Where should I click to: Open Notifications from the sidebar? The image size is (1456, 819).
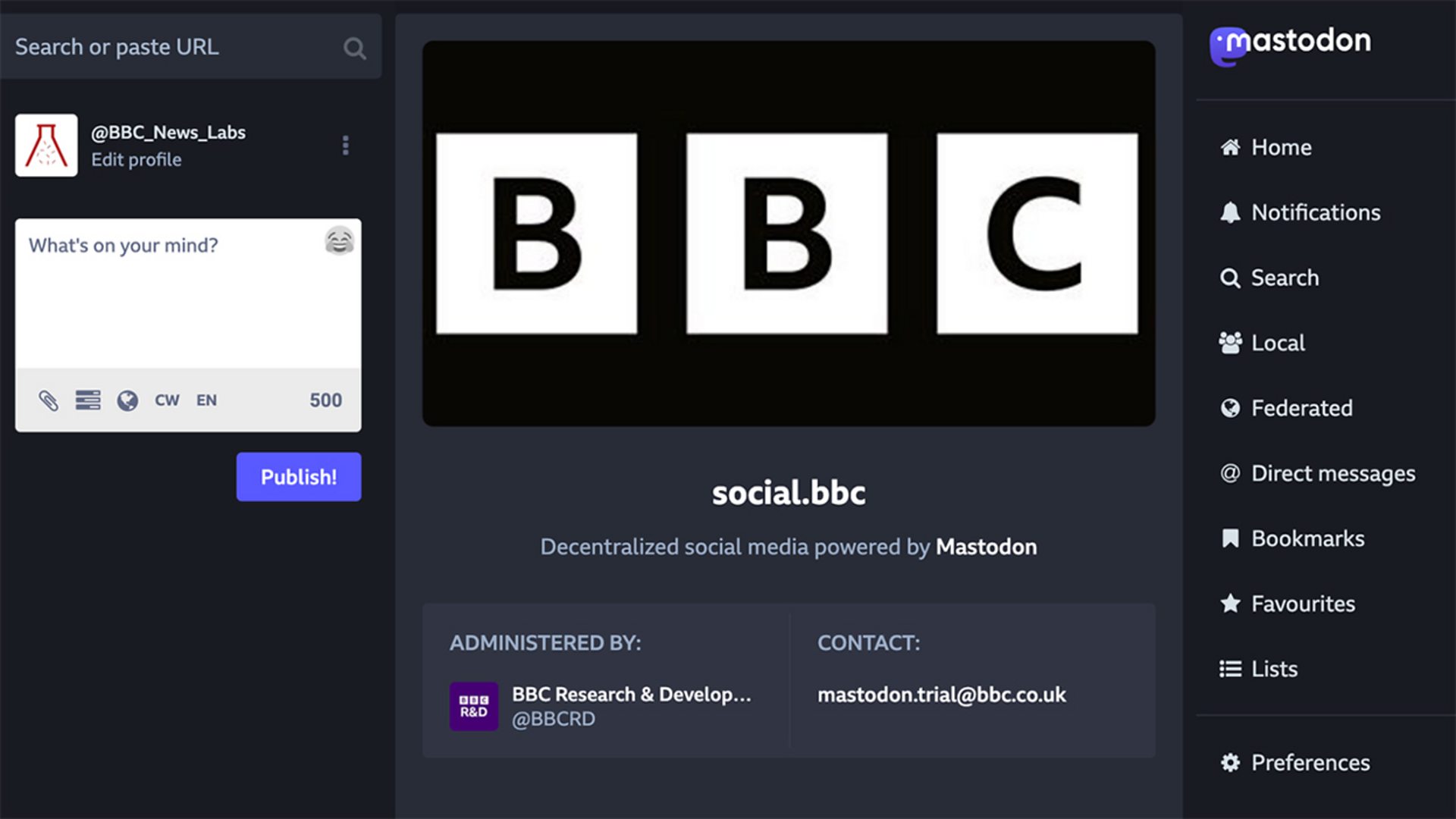[x=1316, y=212]
